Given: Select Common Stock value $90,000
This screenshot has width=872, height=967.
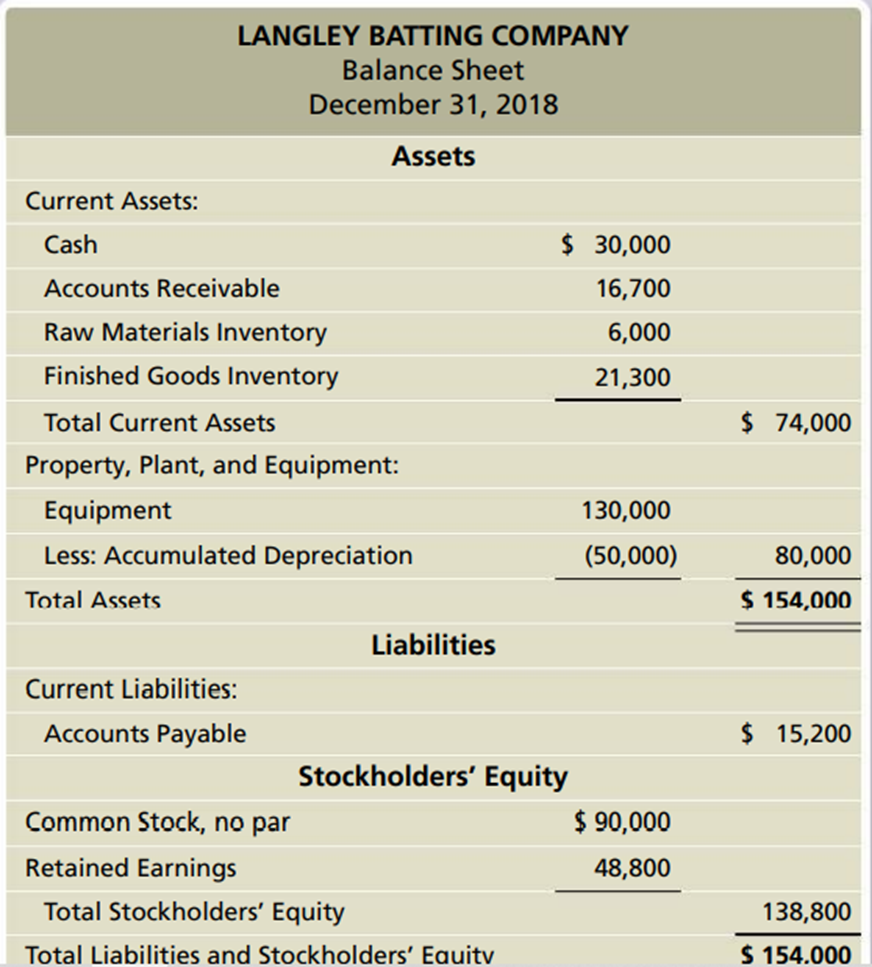Looking at the screenshot, I should click(623, 822).
